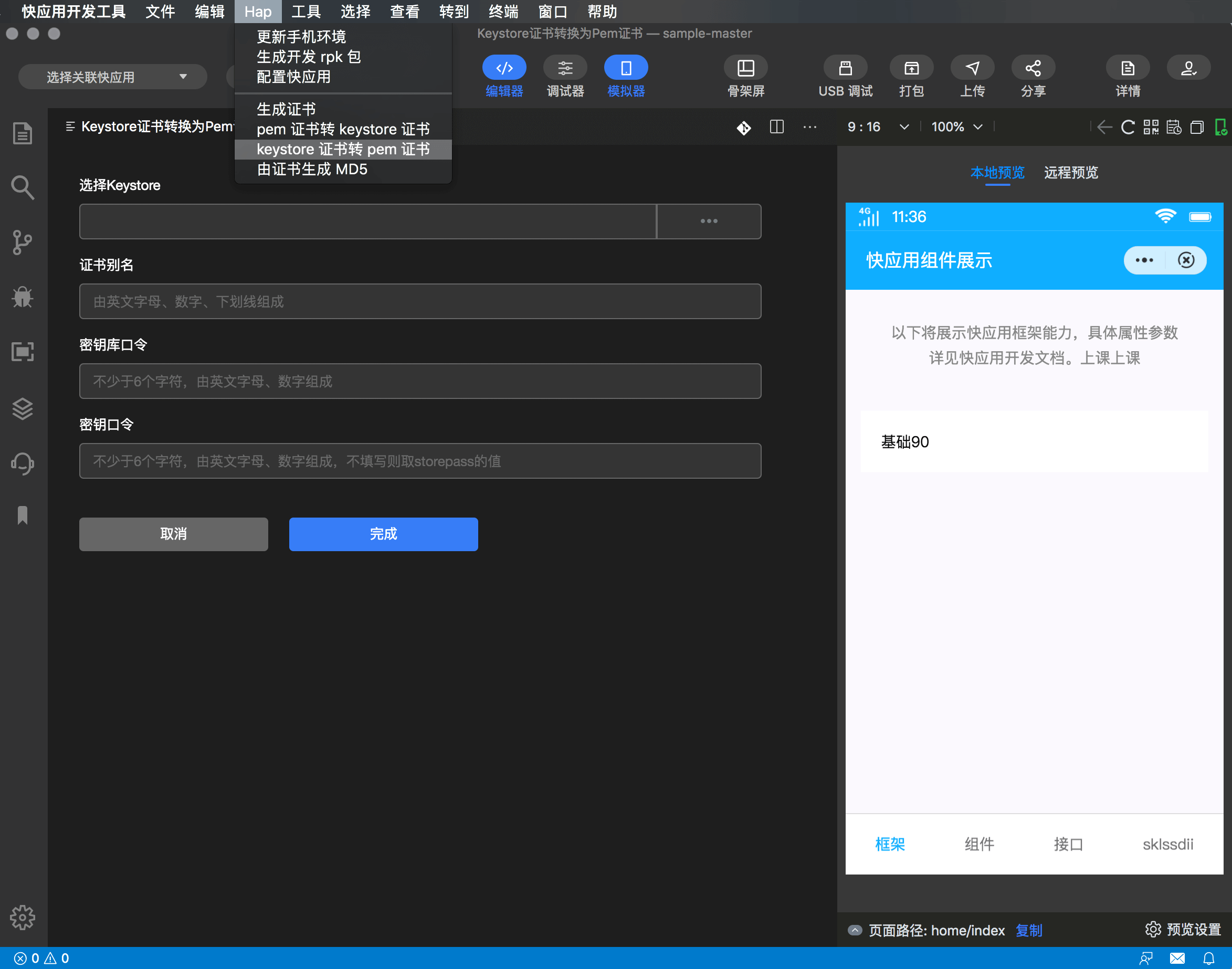1232x969 pixels.
Task: Open the 打包 packaging tool
Action: [911, 76]
